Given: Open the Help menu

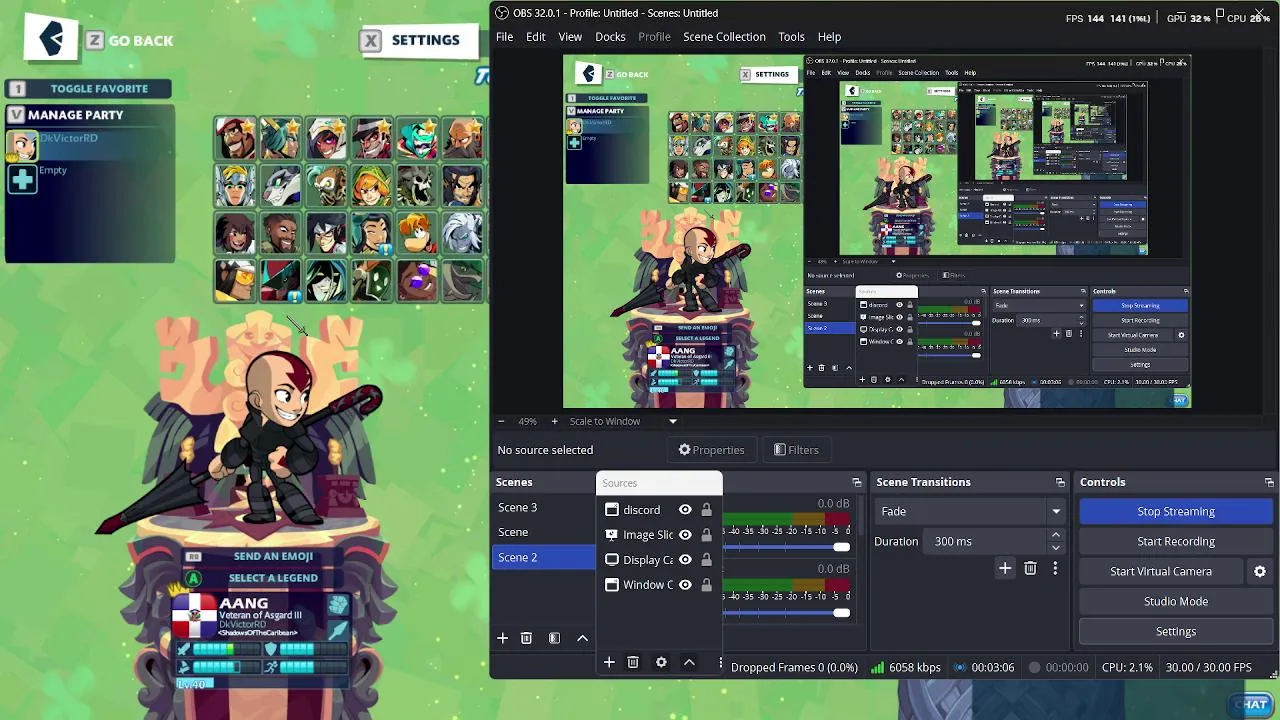Looking at the screenshot, I should click(829, 37).
